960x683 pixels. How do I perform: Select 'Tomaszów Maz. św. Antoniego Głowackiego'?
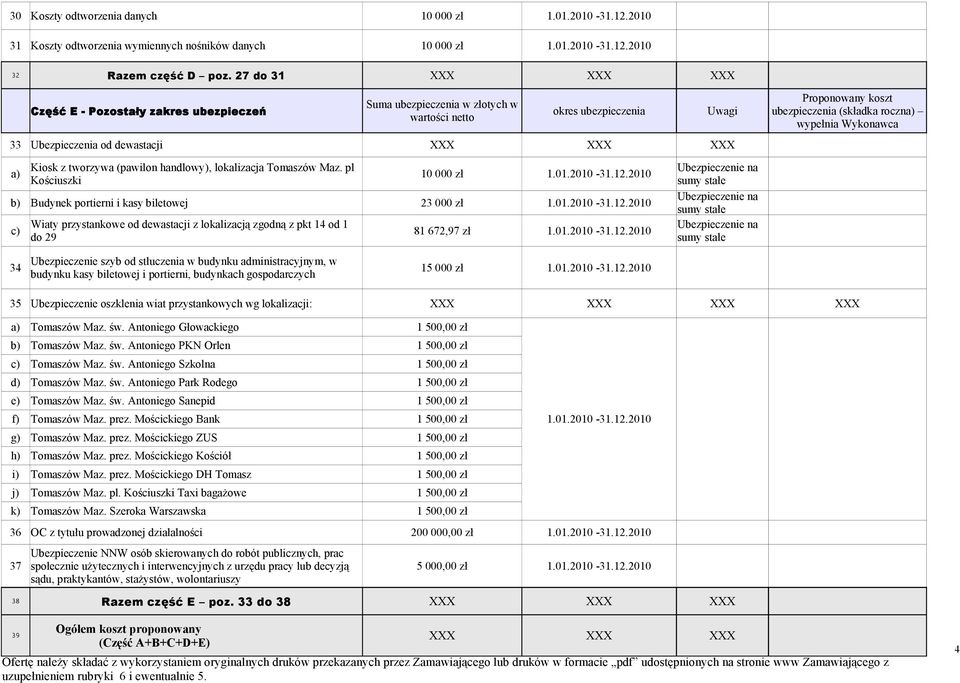point(135,327)
